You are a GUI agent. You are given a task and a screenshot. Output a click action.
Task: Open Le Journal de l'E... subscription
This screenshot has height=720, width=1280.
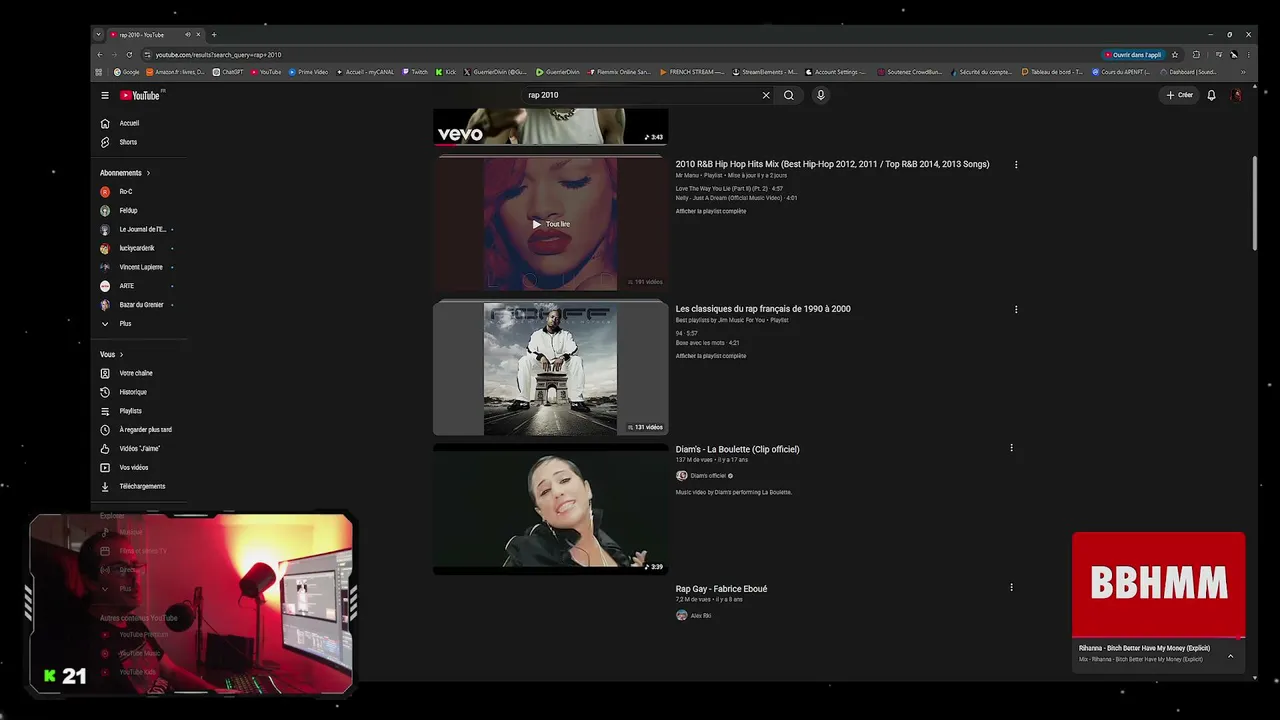(x=144, y=229)
